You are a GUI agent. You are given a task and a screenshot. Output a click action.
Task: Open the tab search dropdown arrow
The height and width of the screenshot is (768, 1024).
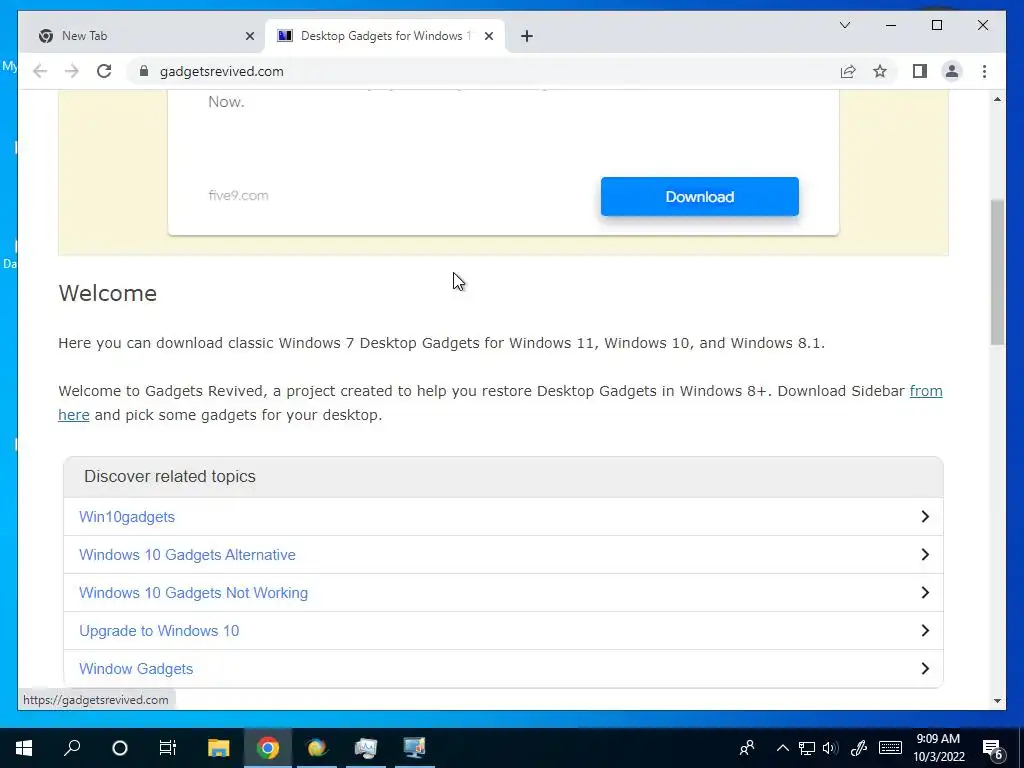[844, 25]
